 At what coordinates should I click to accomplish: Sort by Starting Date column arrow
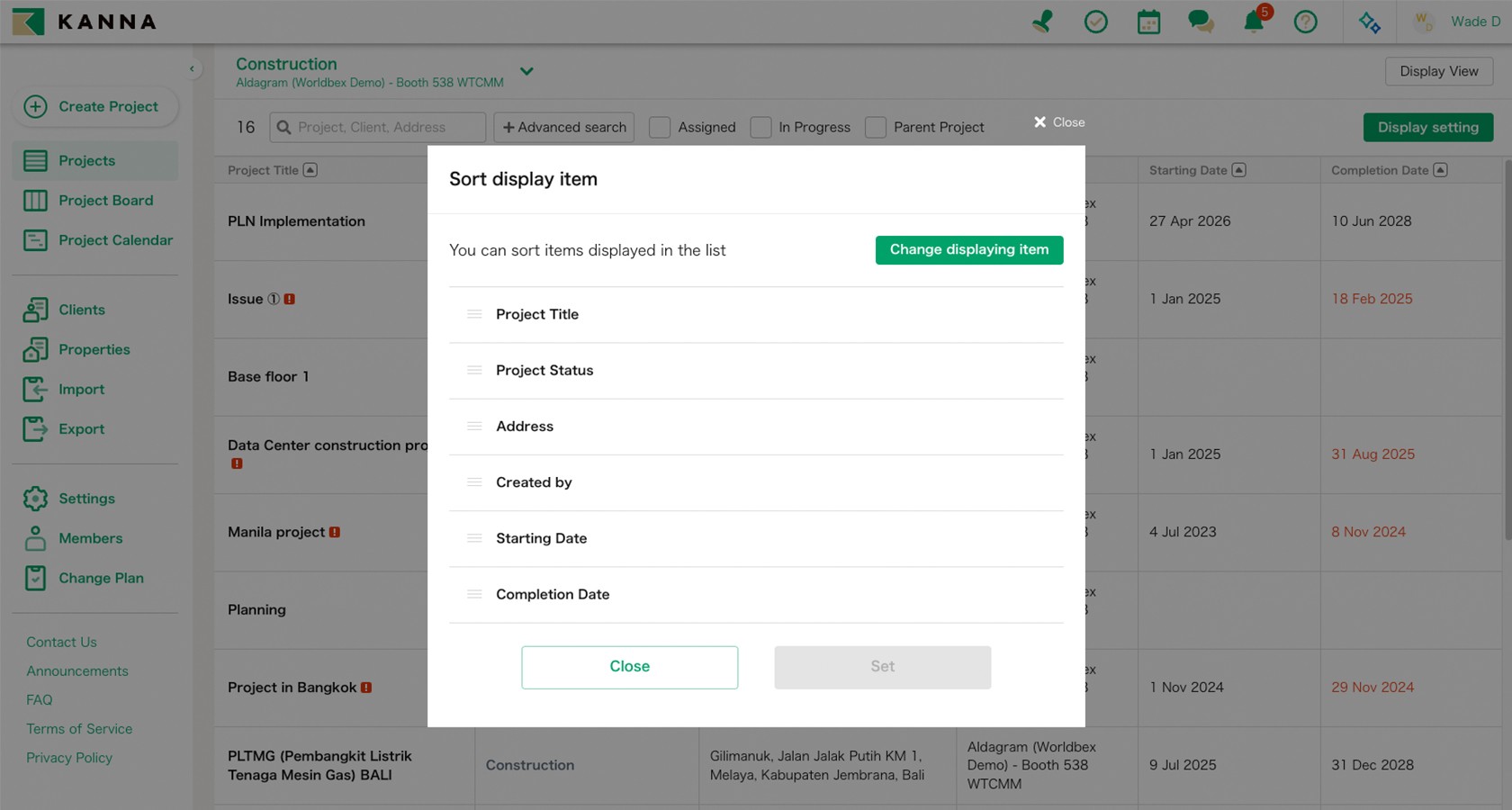[1239, 170]
